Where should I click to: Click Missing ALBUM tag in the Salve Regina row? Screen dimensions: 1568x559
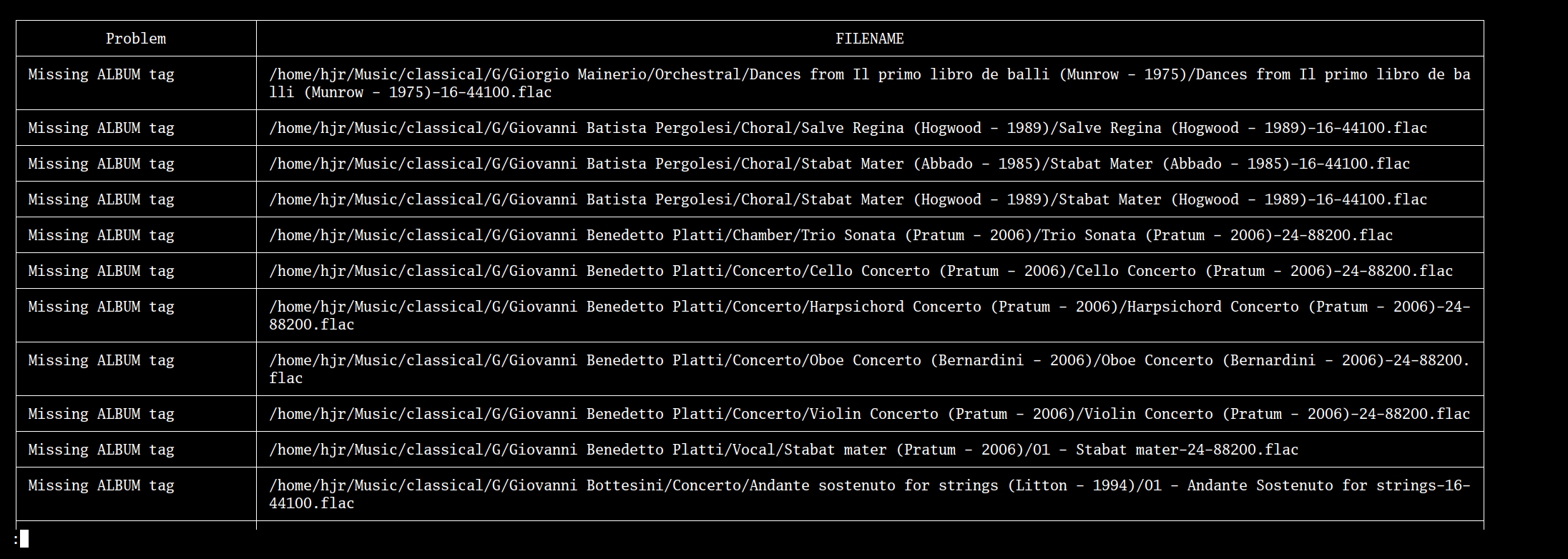(x=101, y=128)
